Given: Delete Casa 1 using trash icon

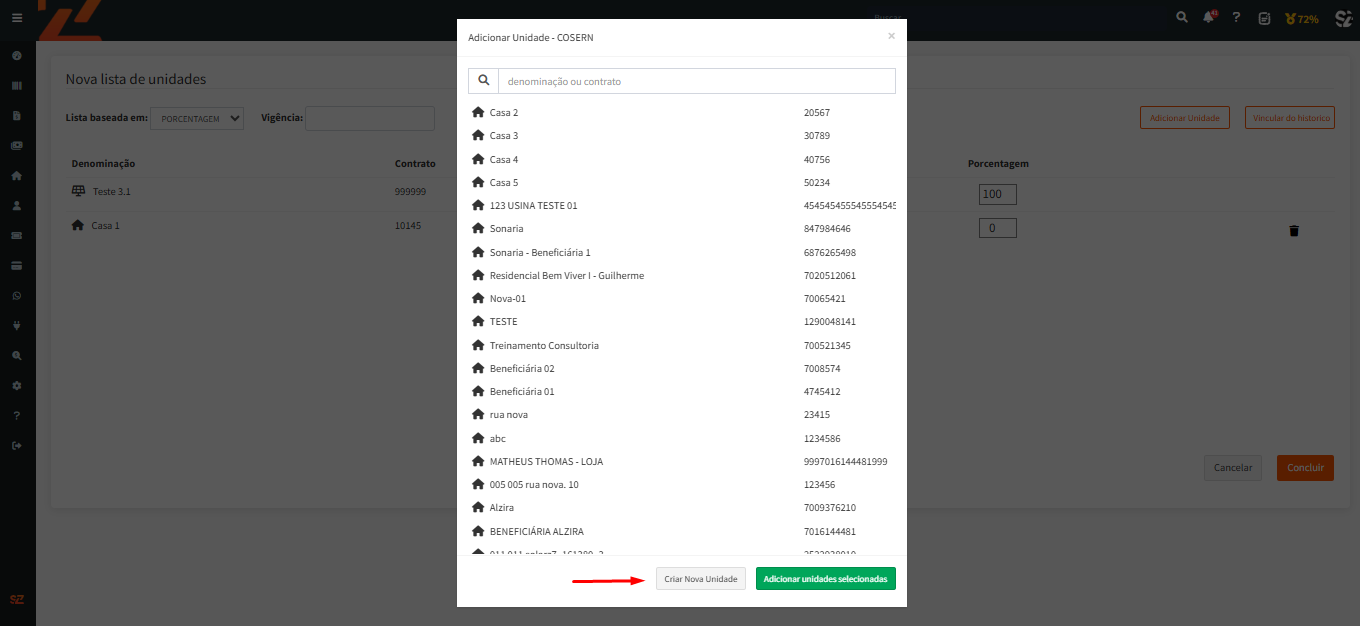Looking at the screenshot, I should [1294, 230].
